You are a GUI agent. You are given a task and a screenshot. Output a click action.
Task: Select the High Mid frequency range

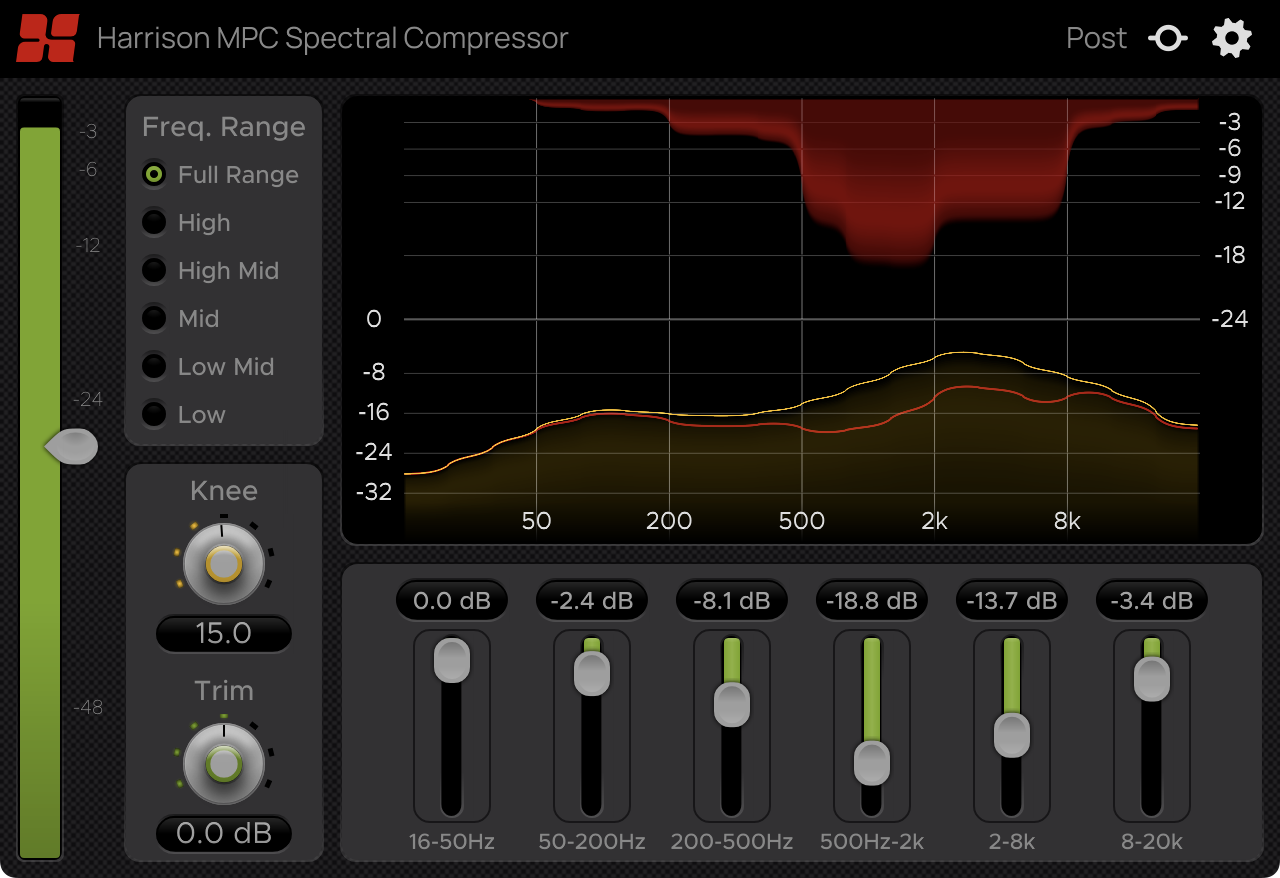pyautogui.click(x=210, y=271)
